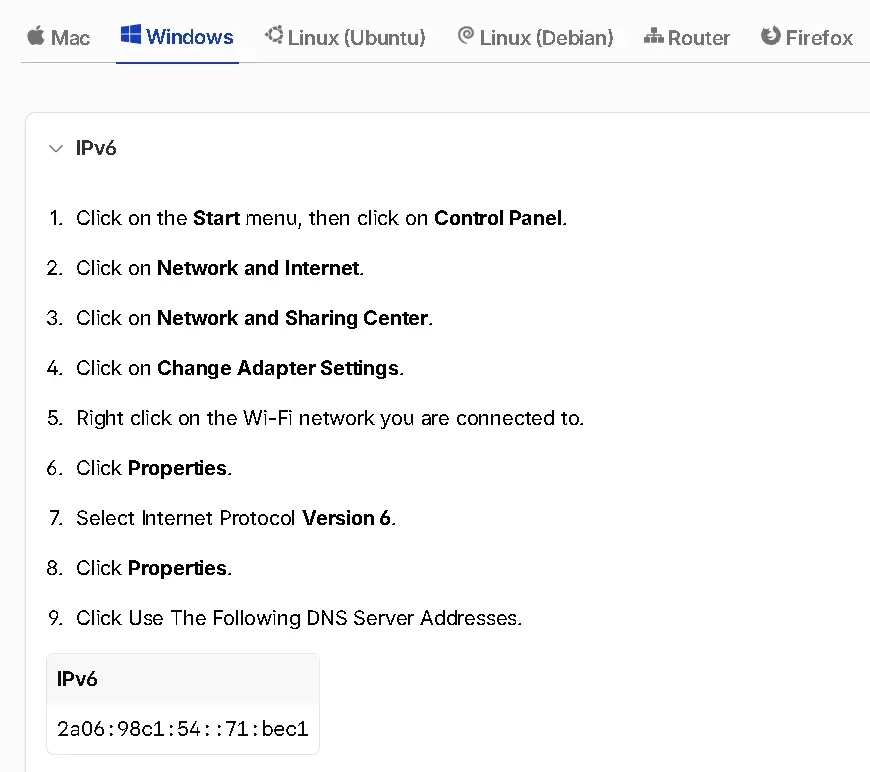
Task: Click the IPv6 address 2a06:98c1:54::71:bec1
Action: click(x=183, y=729)
